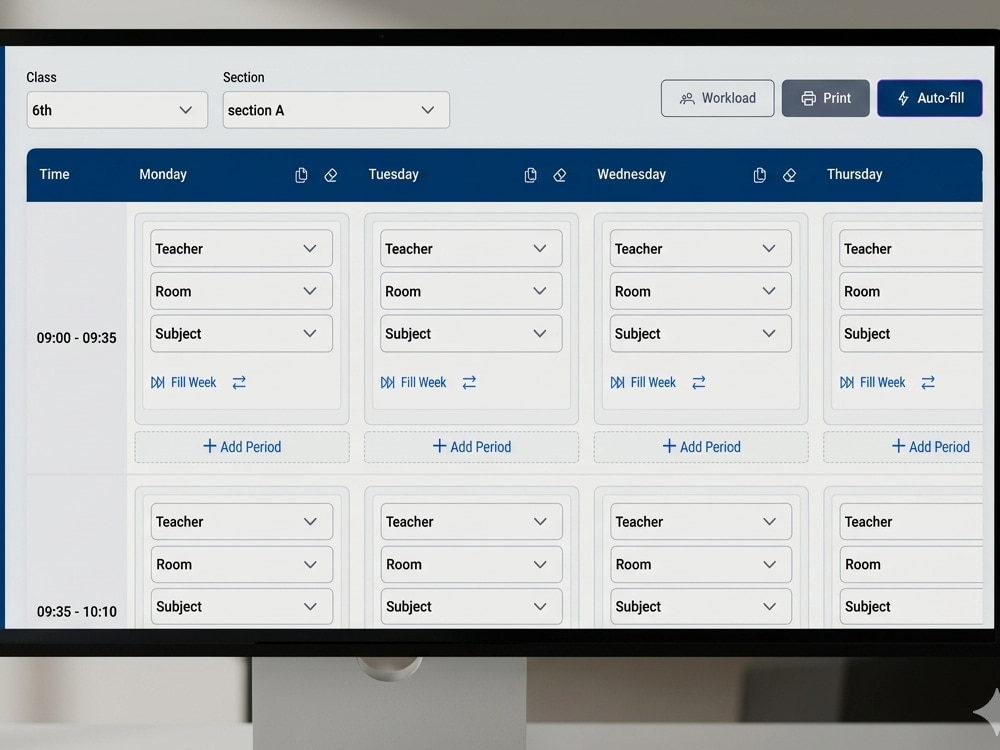Viewport: 1000px width, 750px height.
Task: Open Monday 09:00 Subject dropdown
Action: 241,333
